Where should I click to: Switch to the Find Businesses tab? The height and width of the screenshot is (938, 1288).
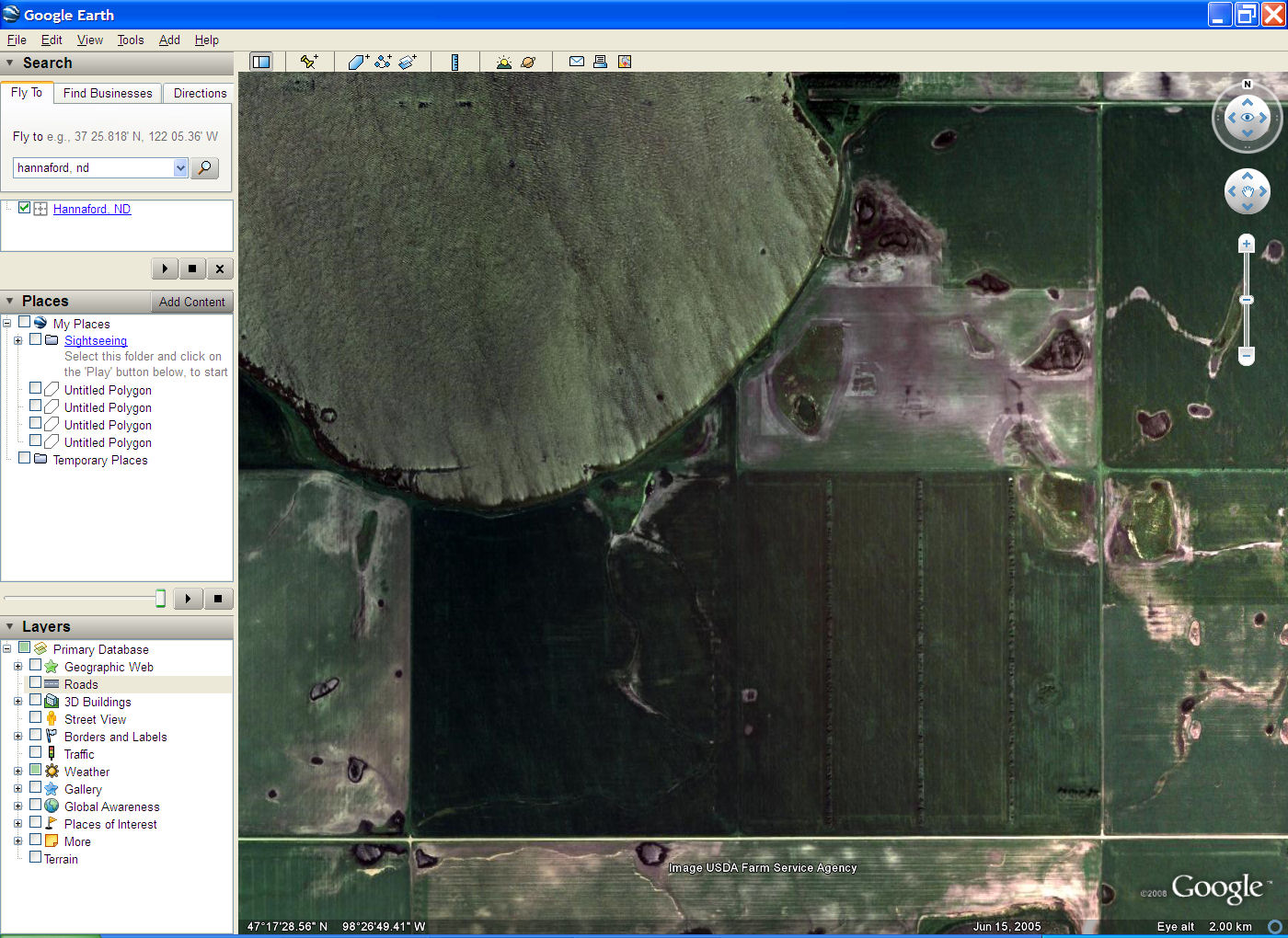click(108, 93)
